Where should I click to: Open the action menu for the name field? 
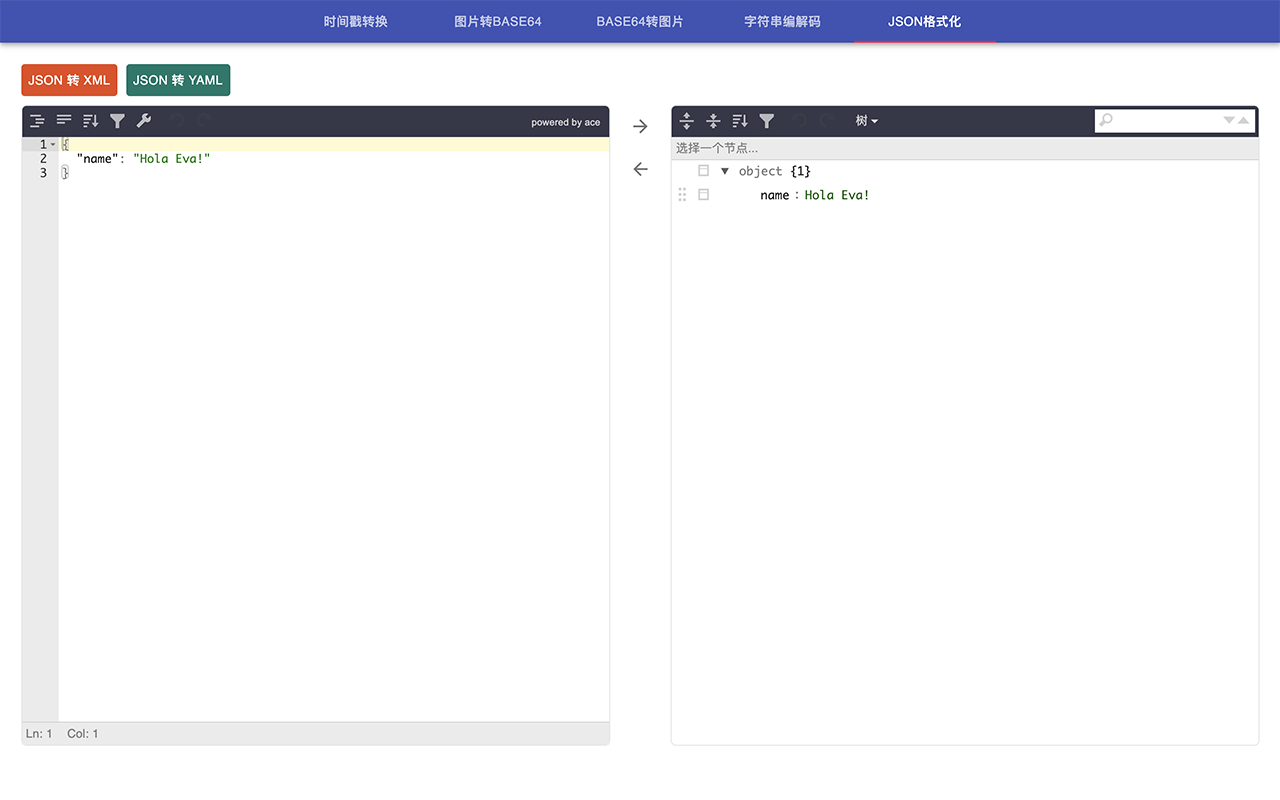(703, 195)
